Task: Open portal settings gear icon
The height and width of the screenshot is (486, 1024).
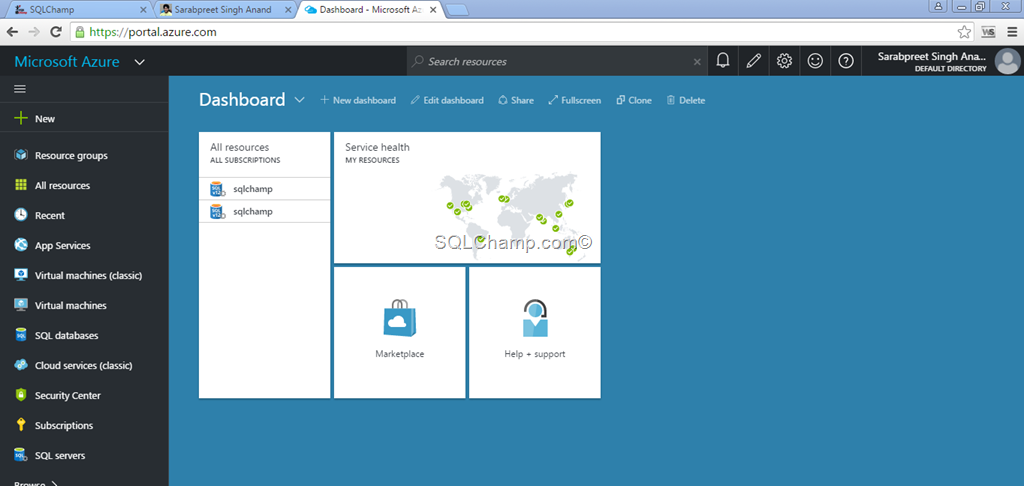Action: 784,61
